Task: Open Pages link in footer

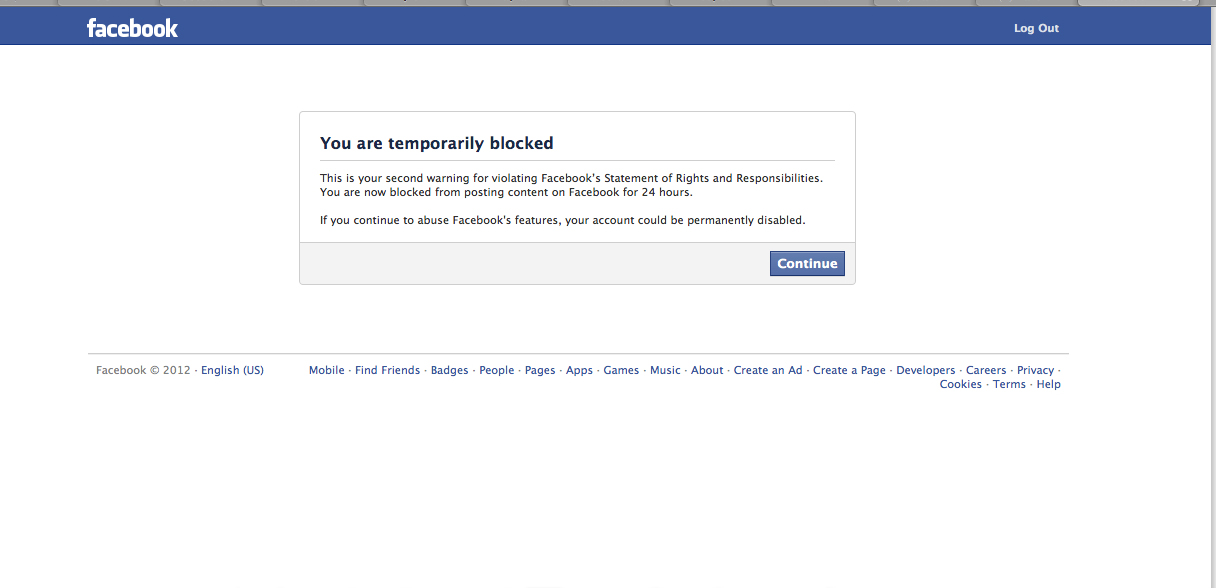Action: 540,370
